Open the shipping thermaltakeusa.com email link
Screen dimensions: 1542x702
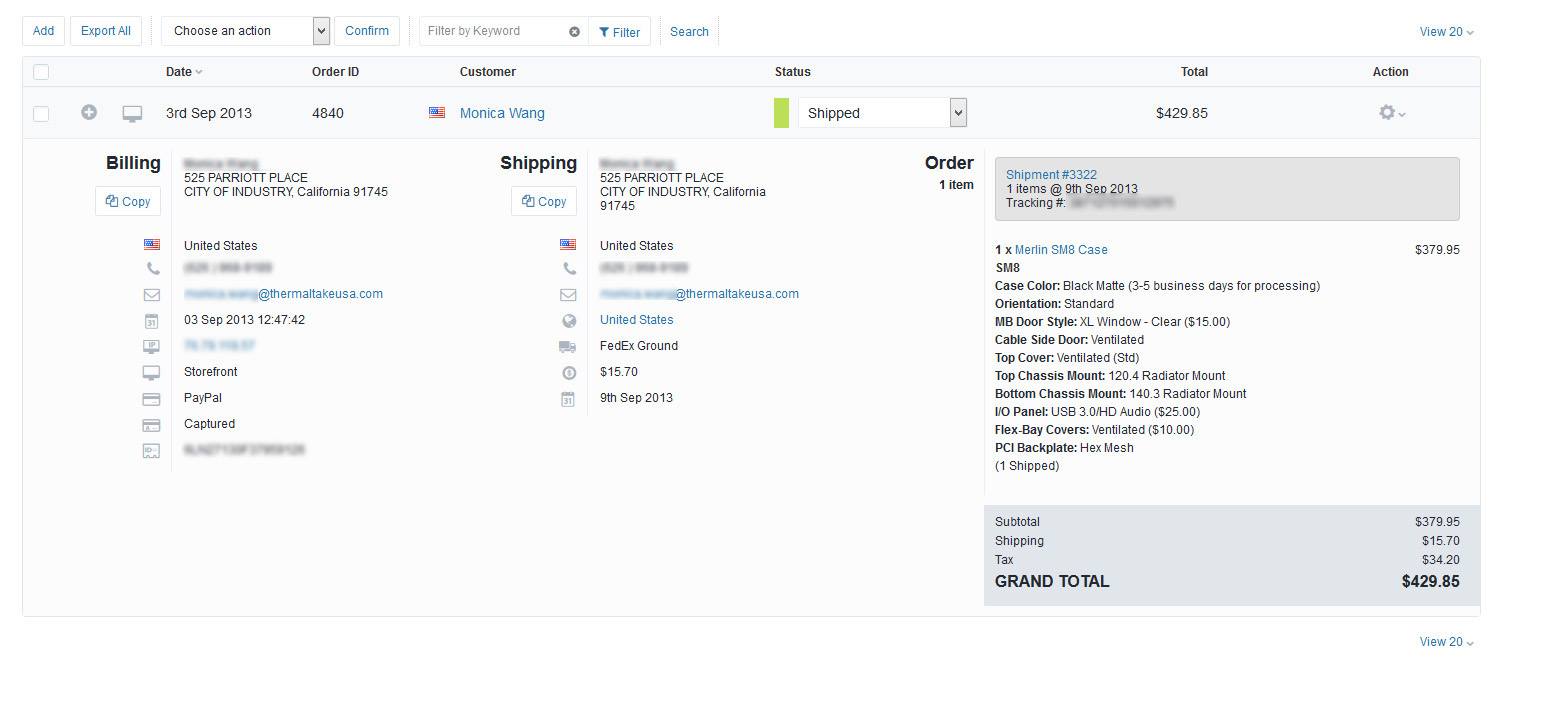699,294
